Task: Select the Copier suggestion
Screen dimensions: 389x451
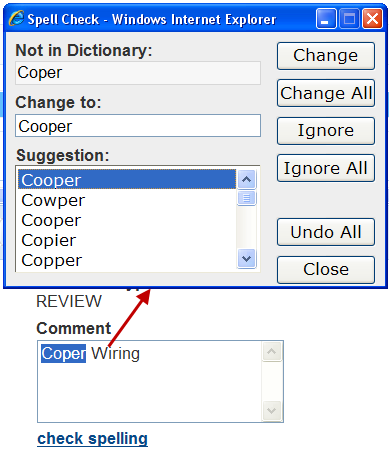Action: [x=127, y=240]
